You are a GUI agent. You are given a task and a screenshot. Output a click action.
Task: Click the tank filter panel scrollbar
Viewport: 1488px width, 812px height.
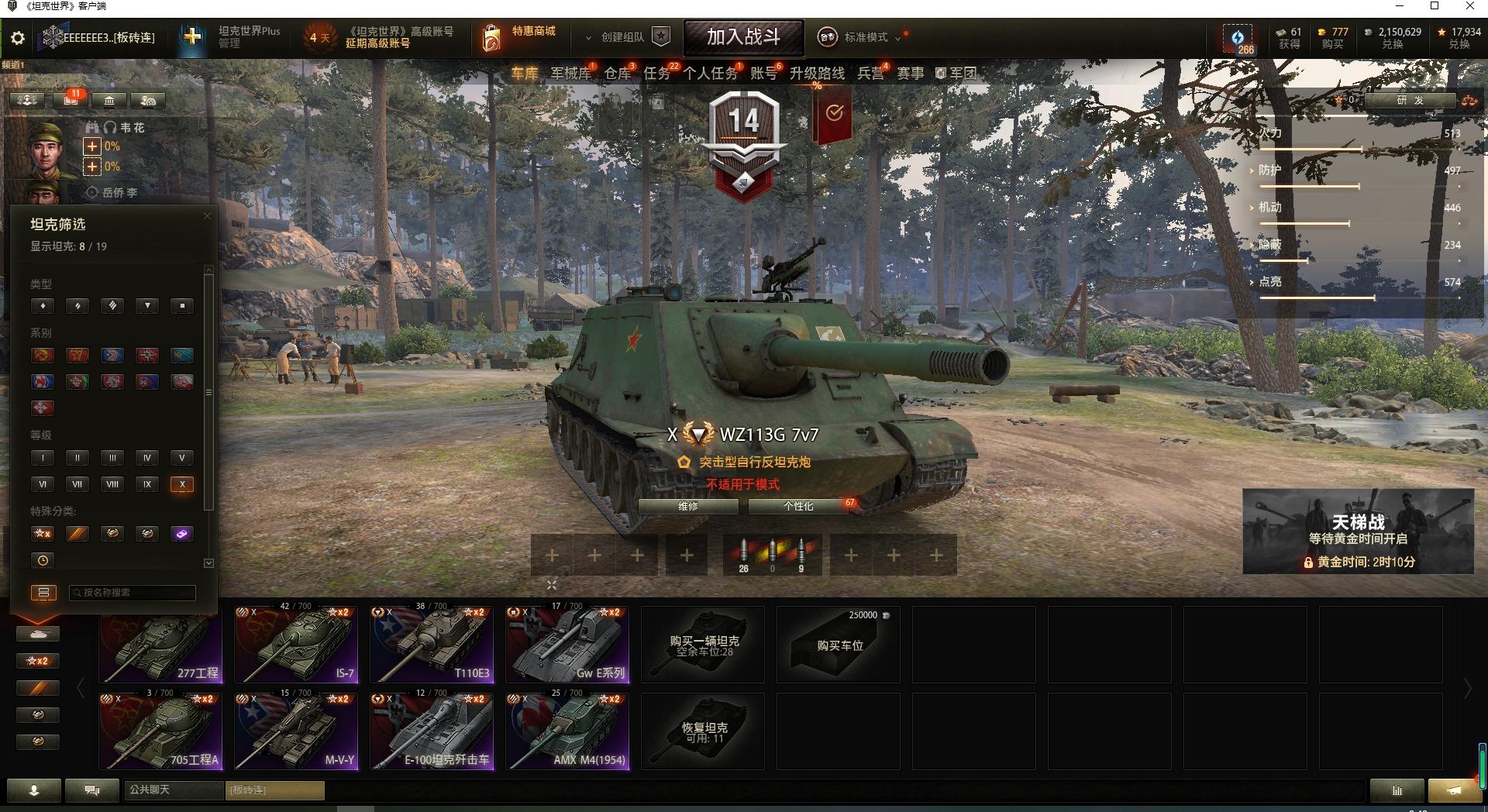point(208,393)
